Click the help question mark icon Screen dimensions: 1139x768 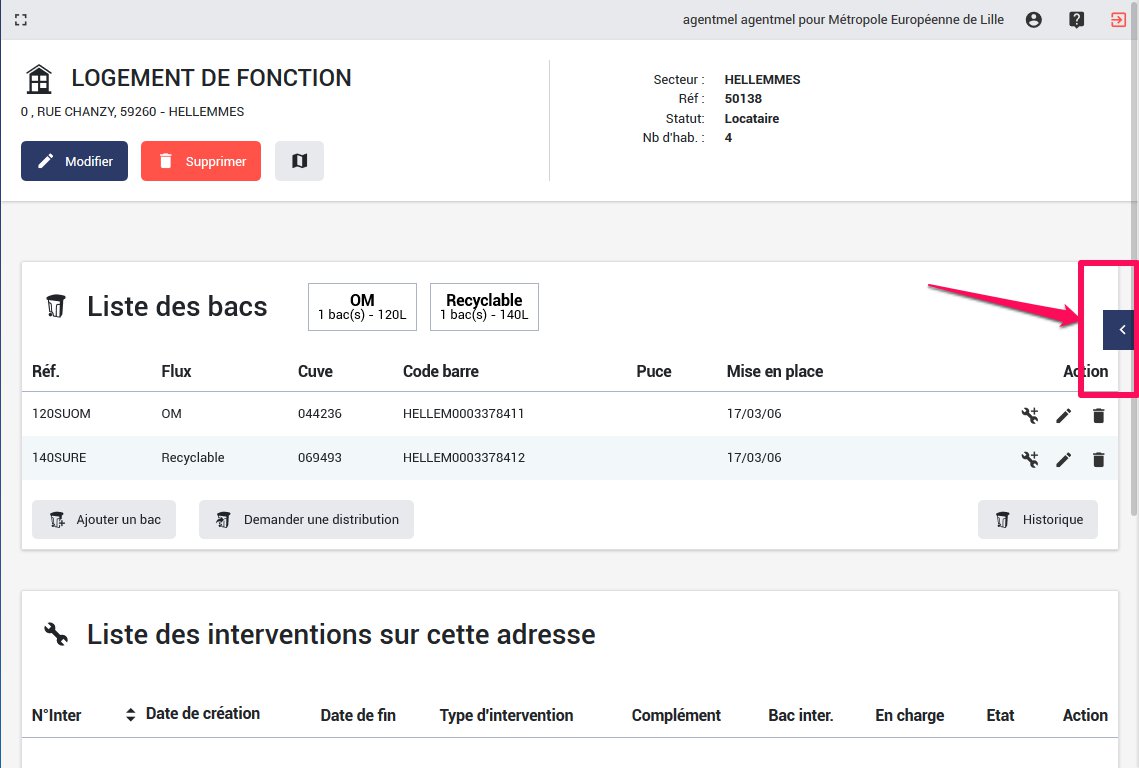[1076, 19]
